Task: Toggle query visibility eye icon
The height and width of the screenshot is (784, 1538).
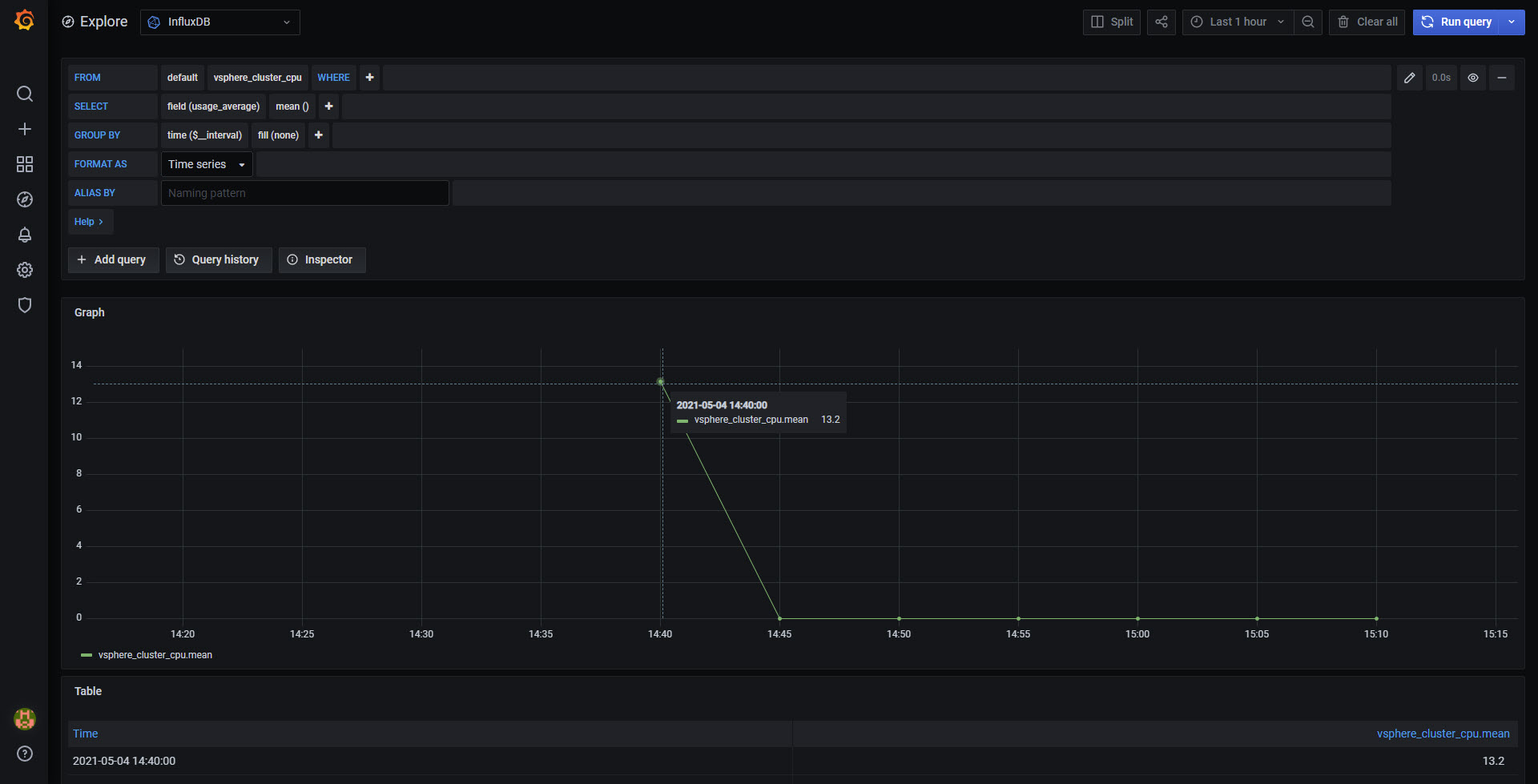Action: pyautogui.click(x=1473, y=78)
